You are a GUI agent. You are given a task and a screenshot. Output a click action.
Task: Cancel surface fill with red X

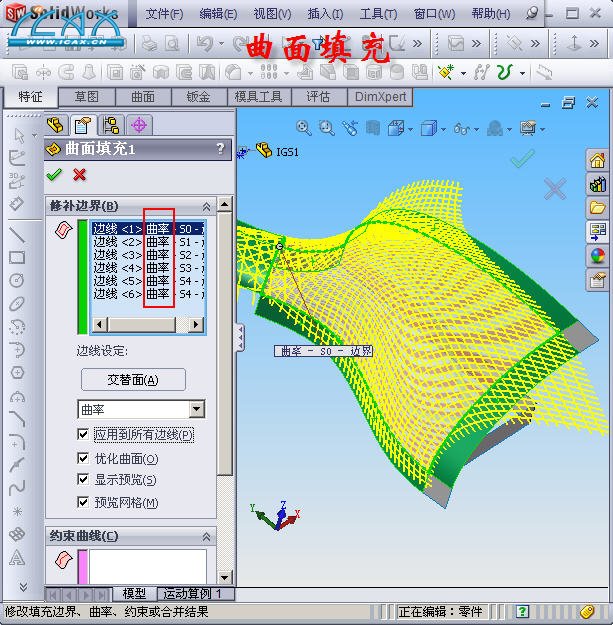click(79, 175)
